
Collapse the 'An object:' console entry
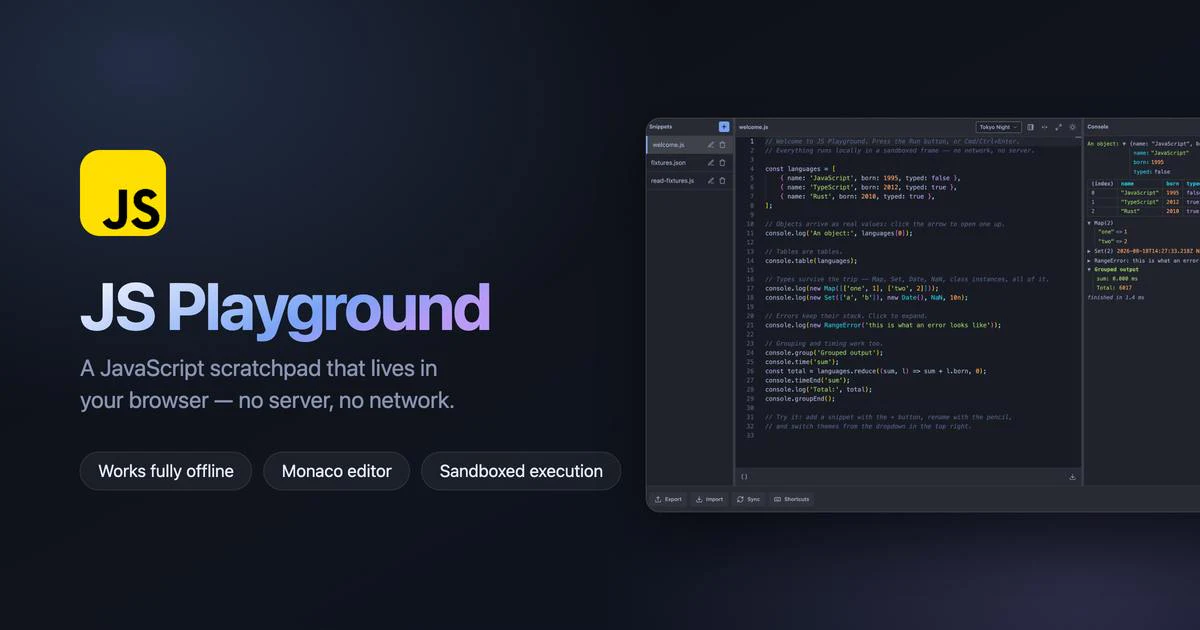[x=1124, y=144]
